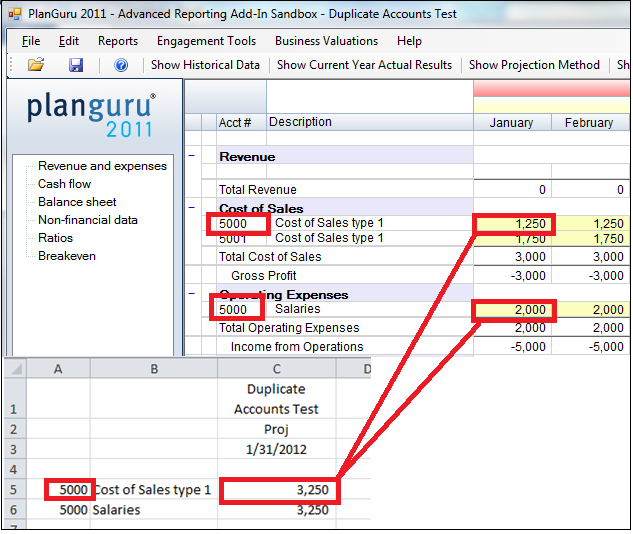Click the PlanGuru title bar app icon
This screenshot has width=633, height=534.
[15, 14]
